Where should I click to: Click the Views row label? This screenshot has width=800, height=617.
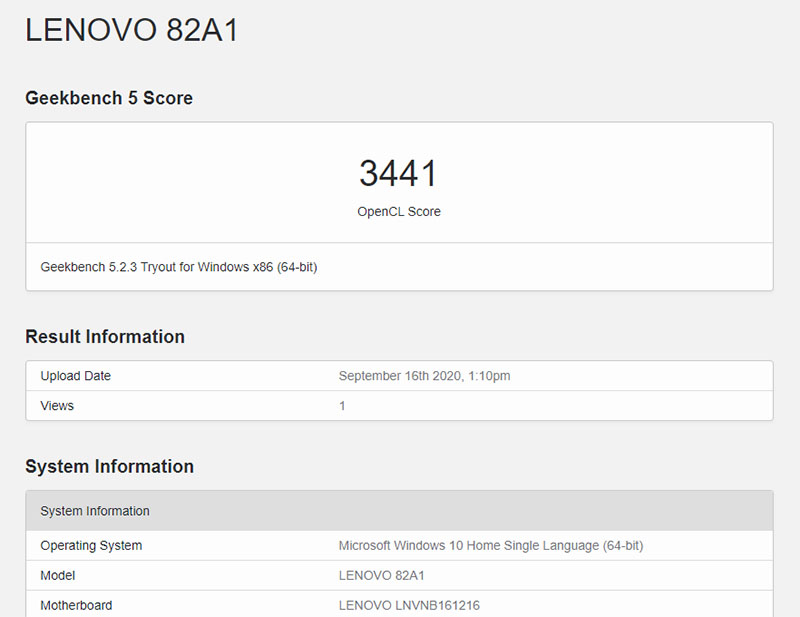point(57,406)
